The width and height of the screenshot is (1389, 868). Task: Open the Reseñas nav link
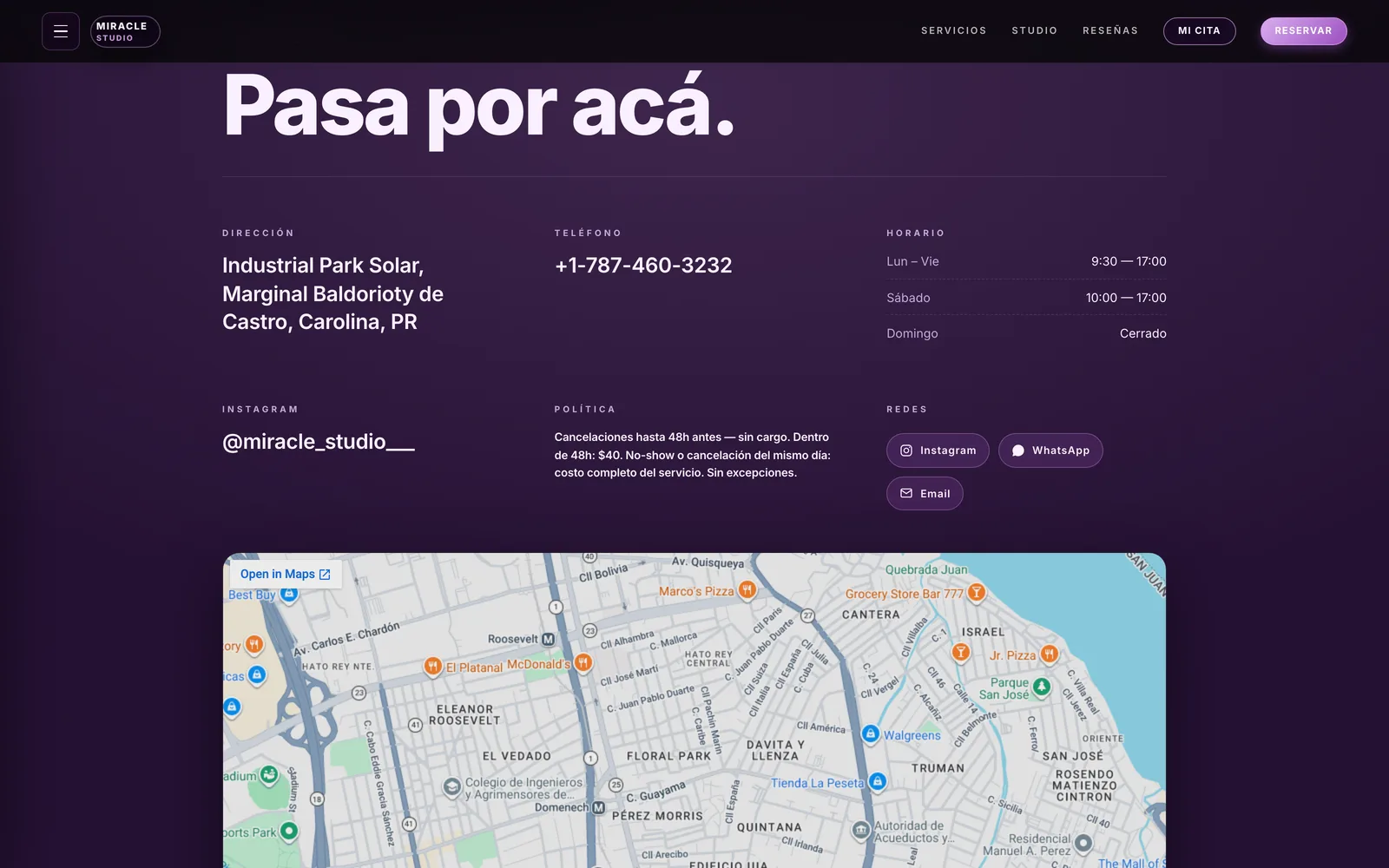pos(1109,30)
